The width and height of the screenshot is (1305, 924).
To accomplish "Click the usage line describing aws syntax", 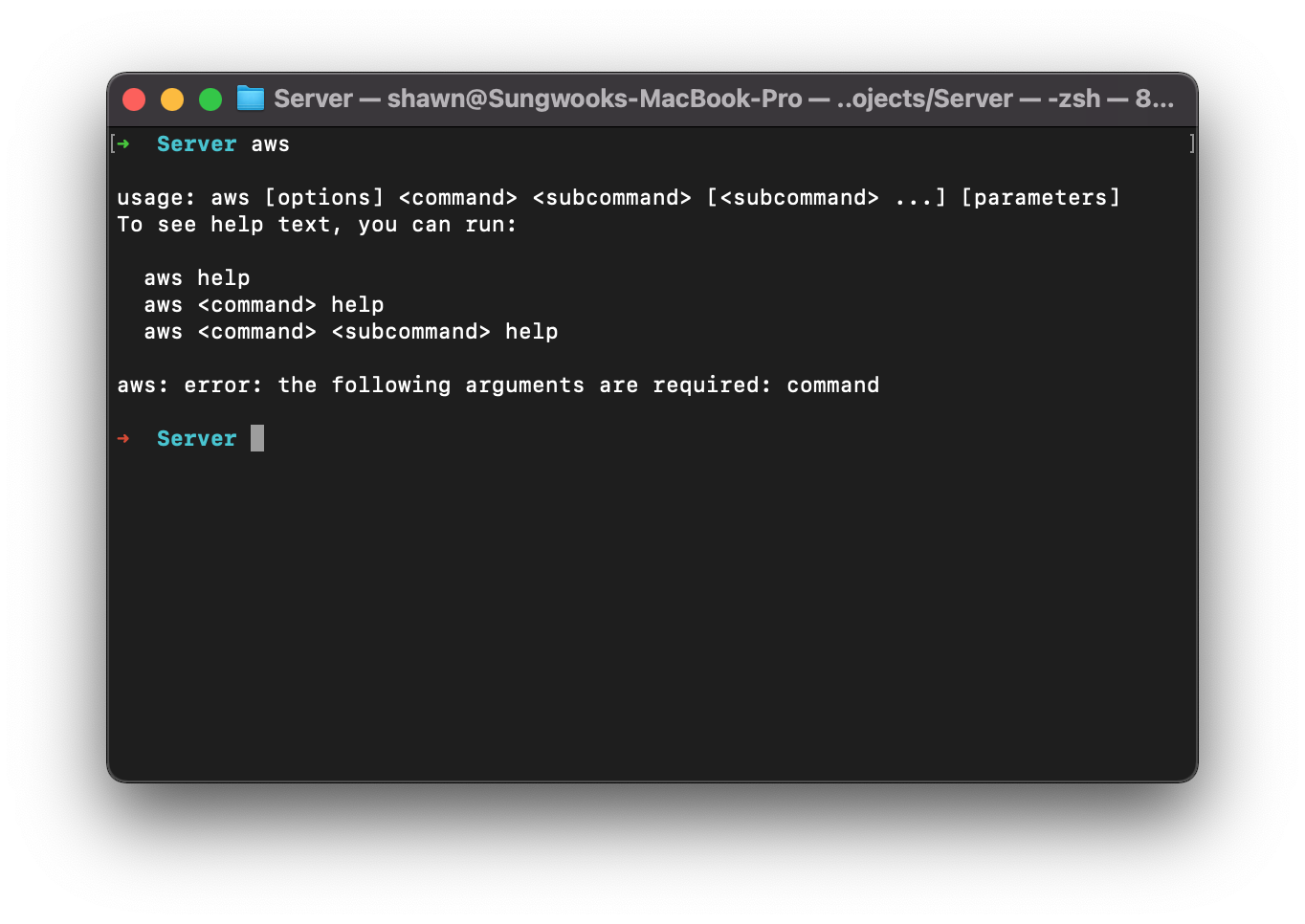I will click(x=618, y=197).
